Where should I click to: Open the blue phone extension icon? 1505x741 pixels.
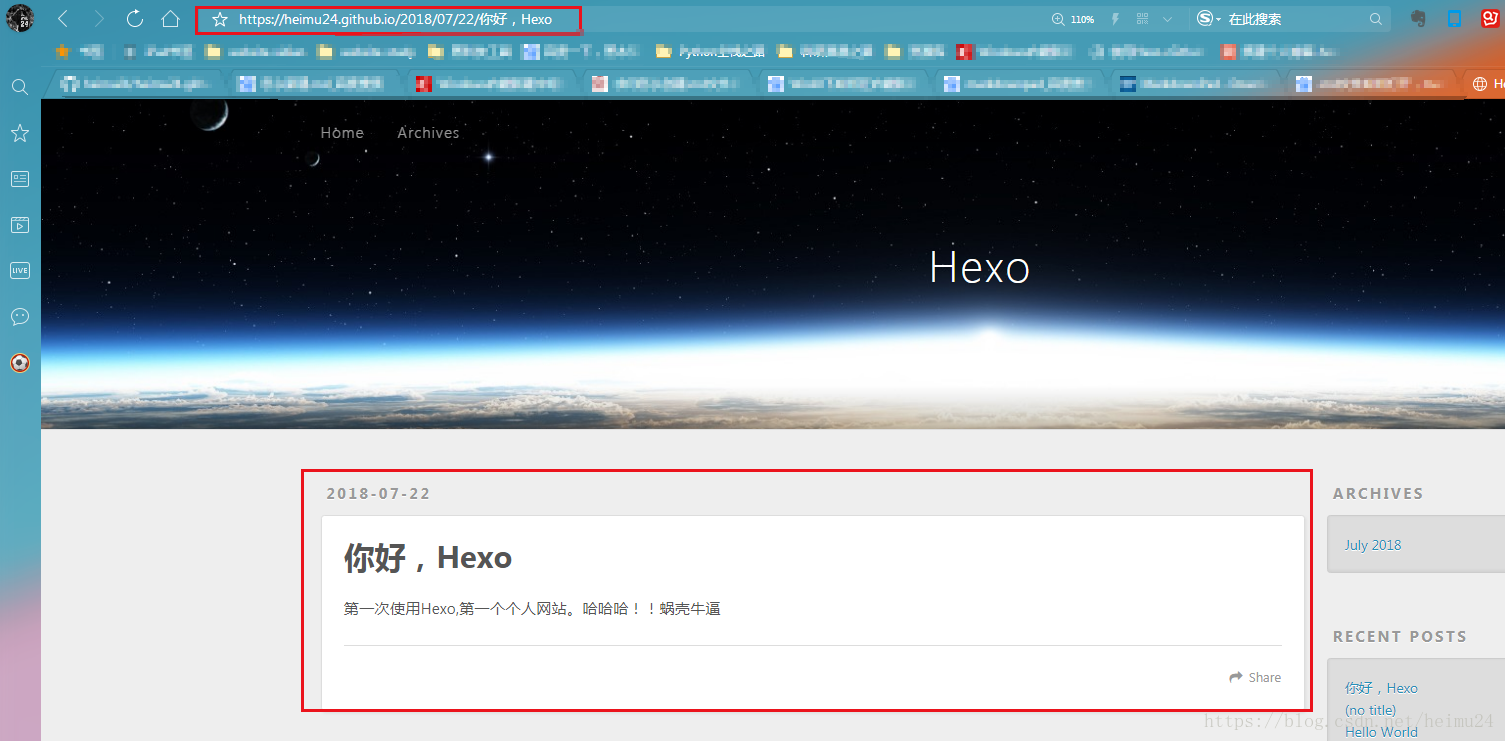pos(1455,18)
